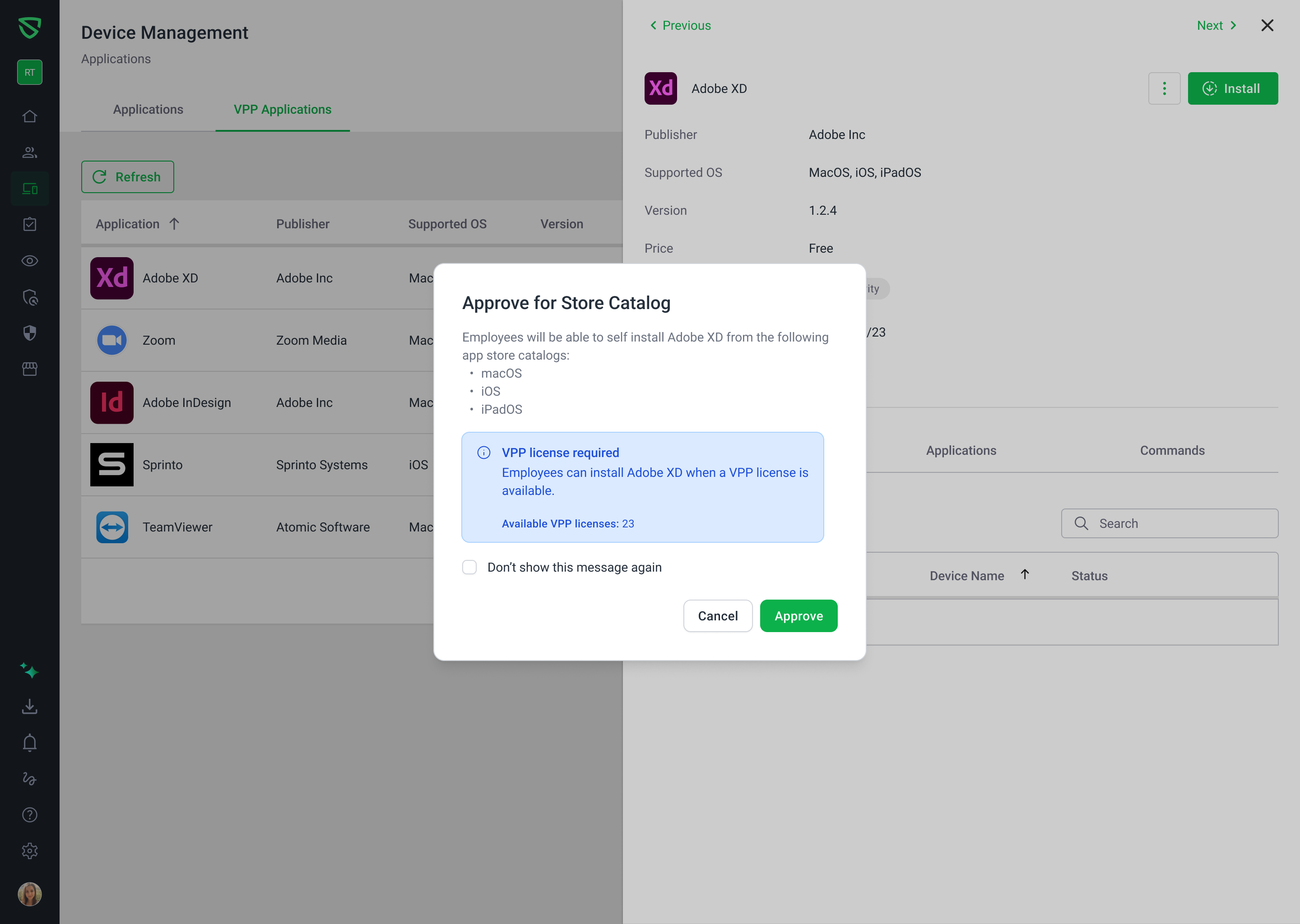Screen dimensions: 1300x924
Task: Open the help question mark icon
Action: click(30, 815)
